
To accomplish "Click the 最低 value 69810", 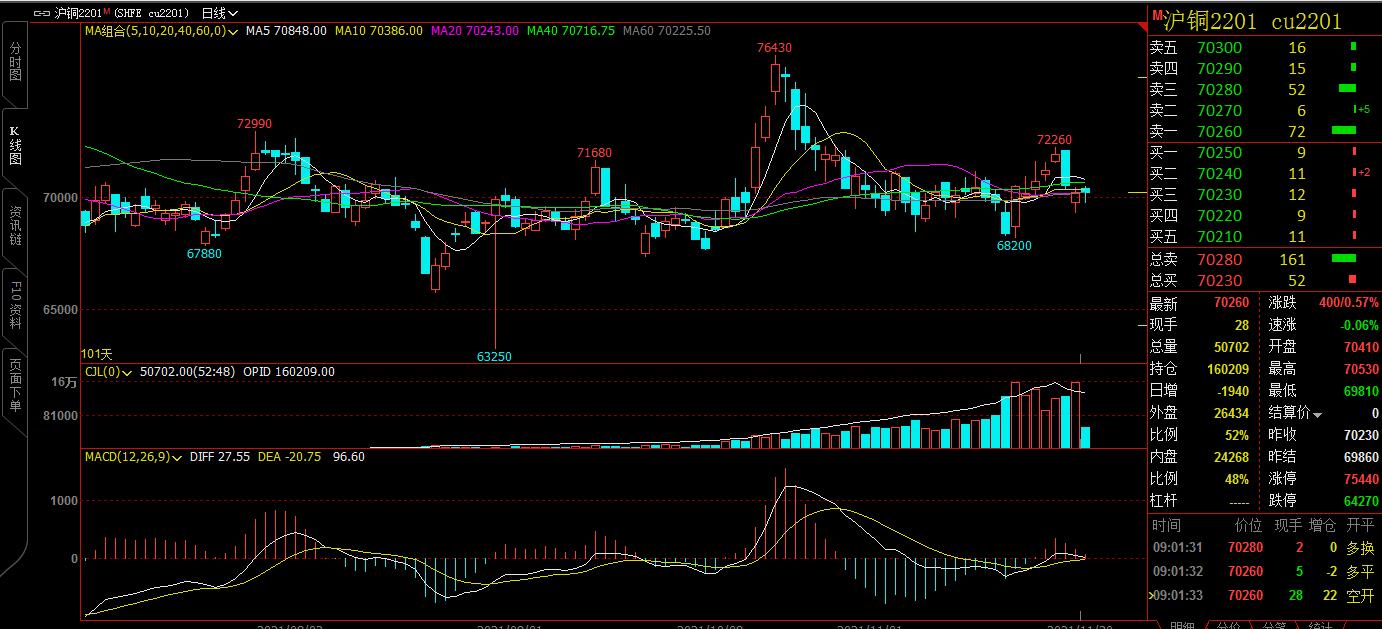I will 1361,391.
